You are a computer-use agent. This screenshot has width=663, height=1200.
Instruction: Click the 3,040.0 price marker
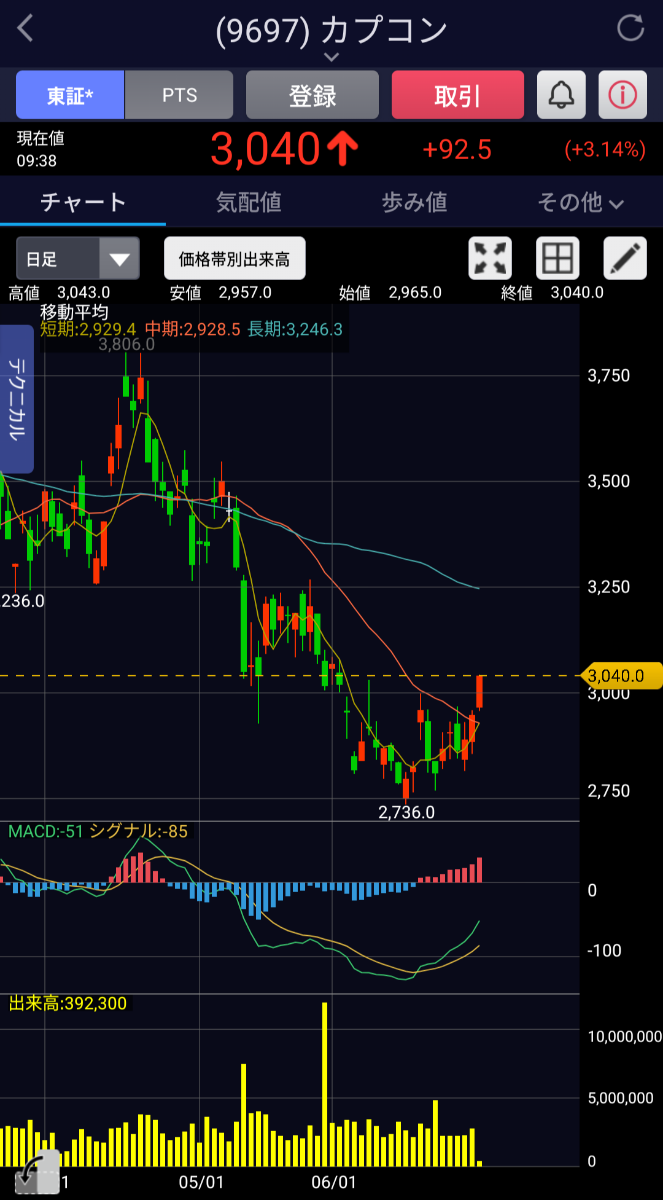coord(621,676)
